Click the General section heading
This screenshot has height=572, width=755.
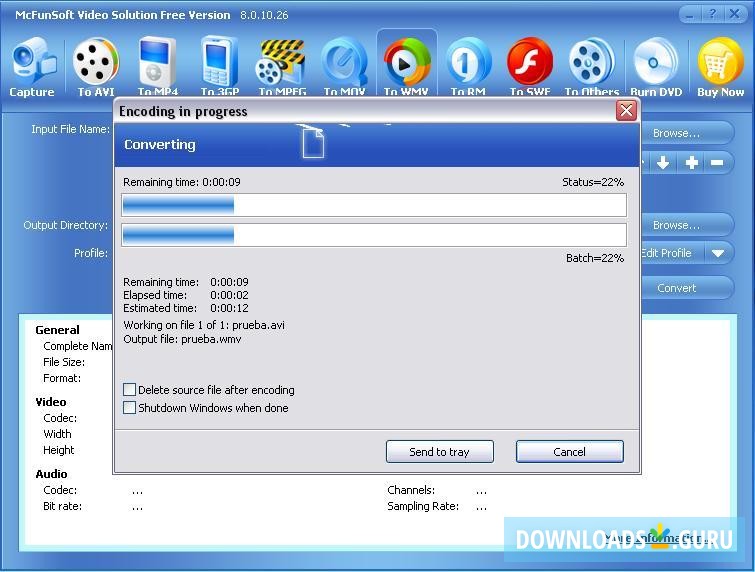(x=57, y=330)
